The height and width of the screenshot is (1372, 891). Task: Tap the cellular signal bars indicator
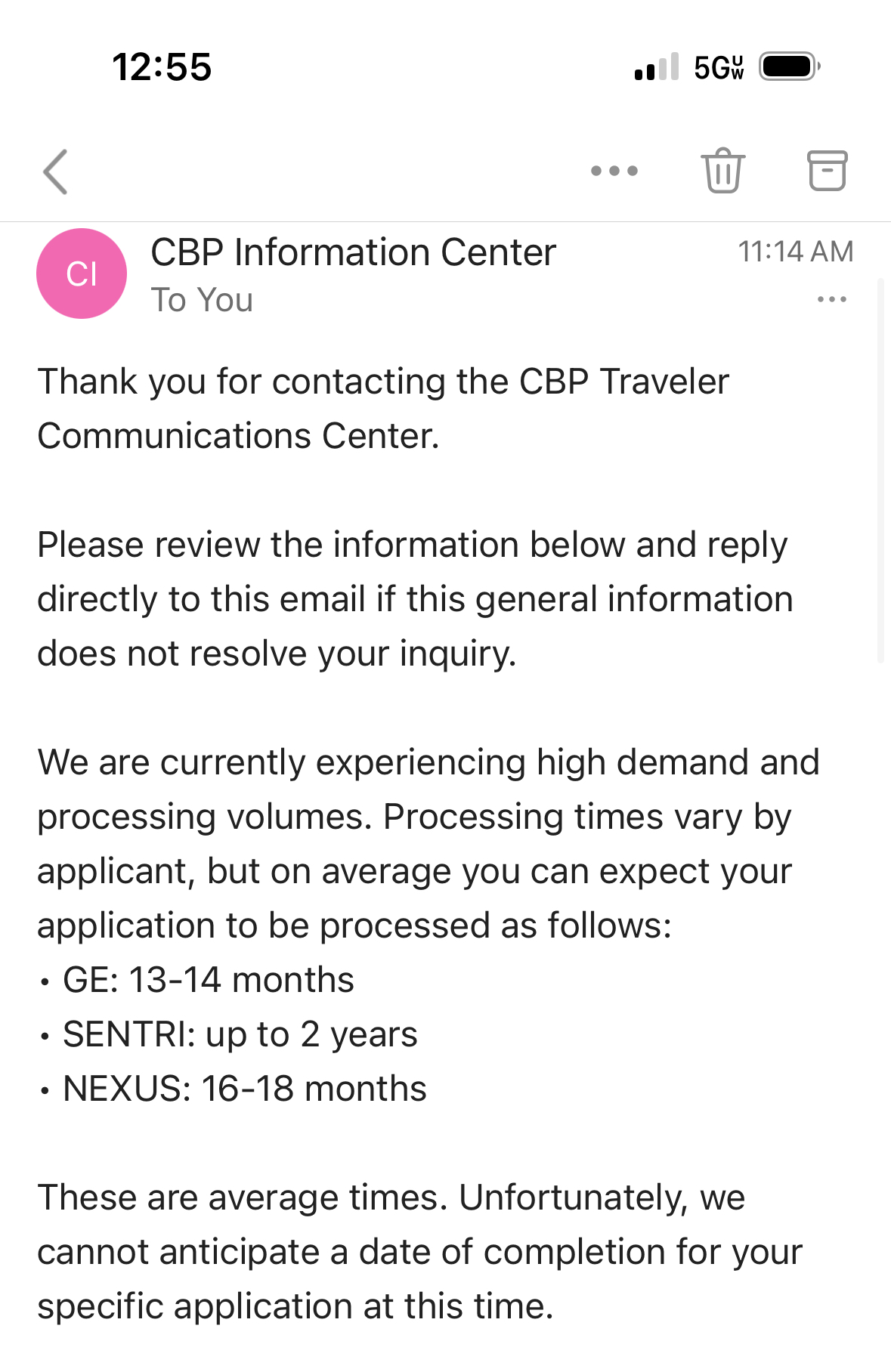pos(656,67)
